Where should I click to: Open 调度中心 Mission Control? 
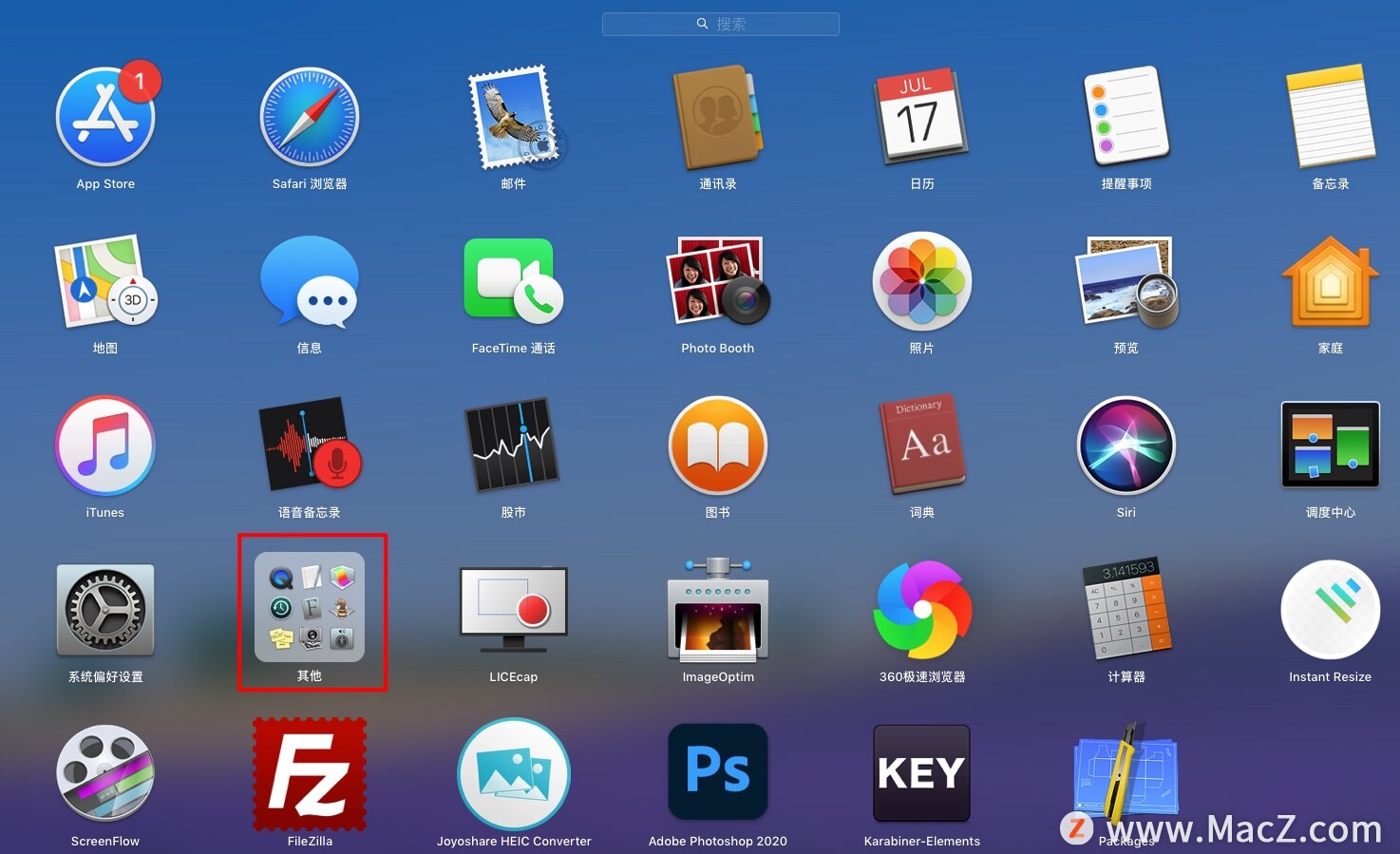(x=1331, y=446)
